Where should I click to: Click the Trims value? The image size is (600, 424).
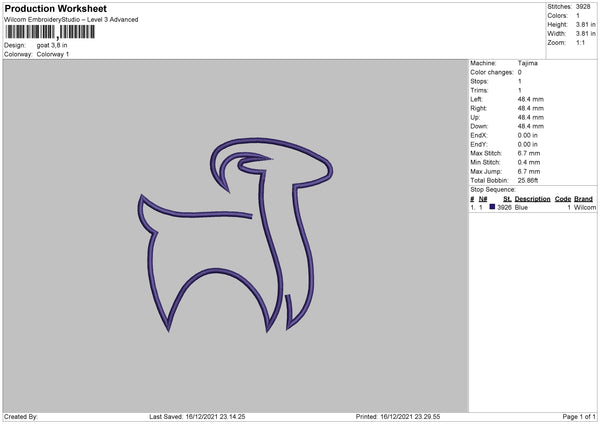point(520,91)
